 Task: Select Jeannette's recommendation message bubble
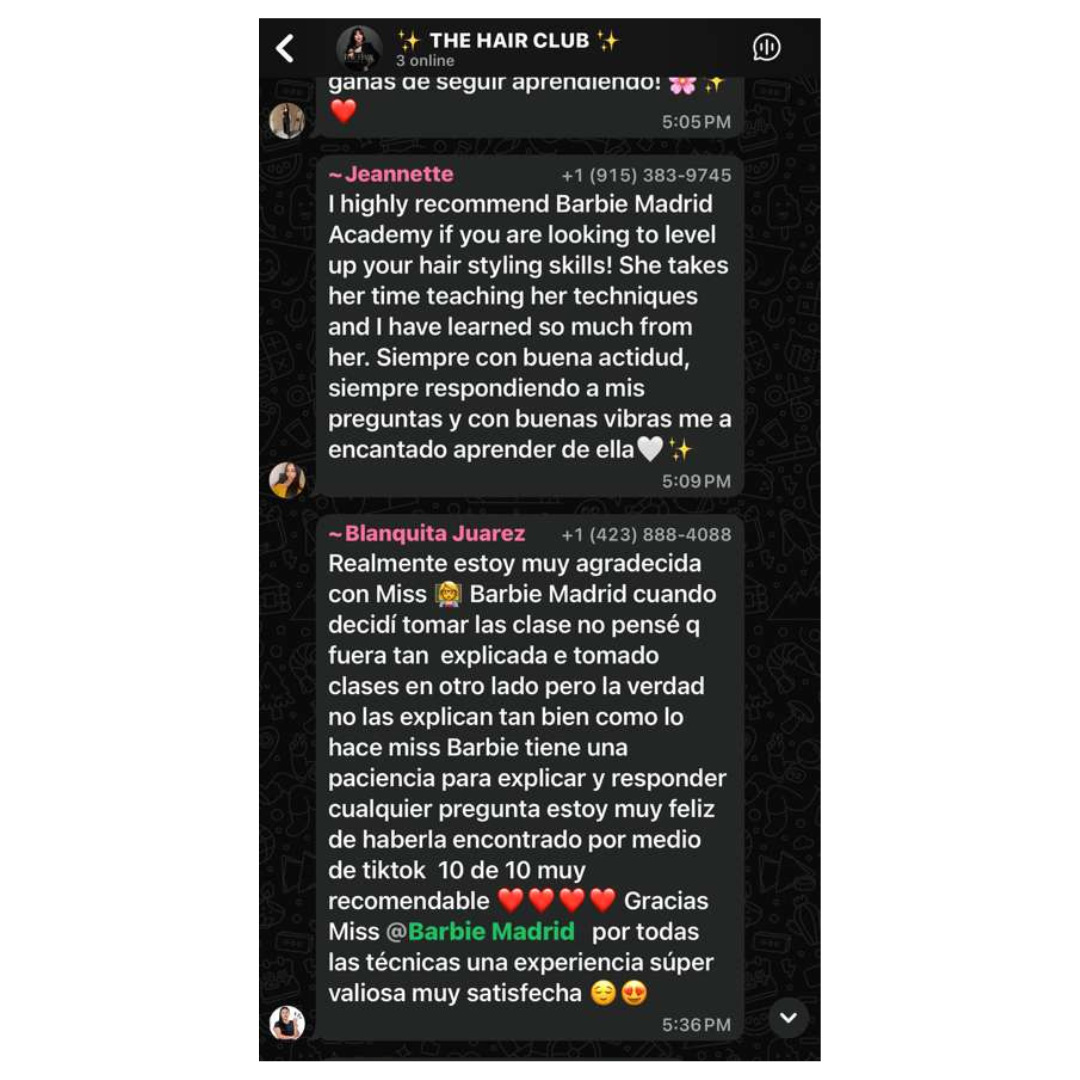point(529,325)
